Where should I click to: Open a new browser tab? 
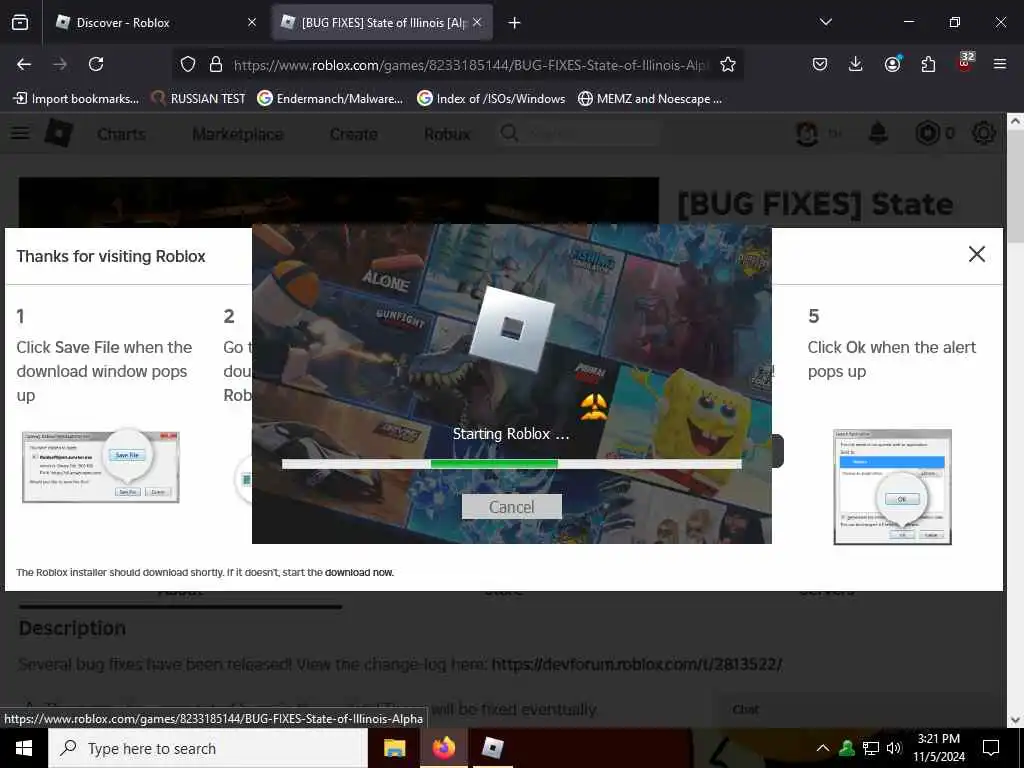pyautogui.click(x=515, y=23)
